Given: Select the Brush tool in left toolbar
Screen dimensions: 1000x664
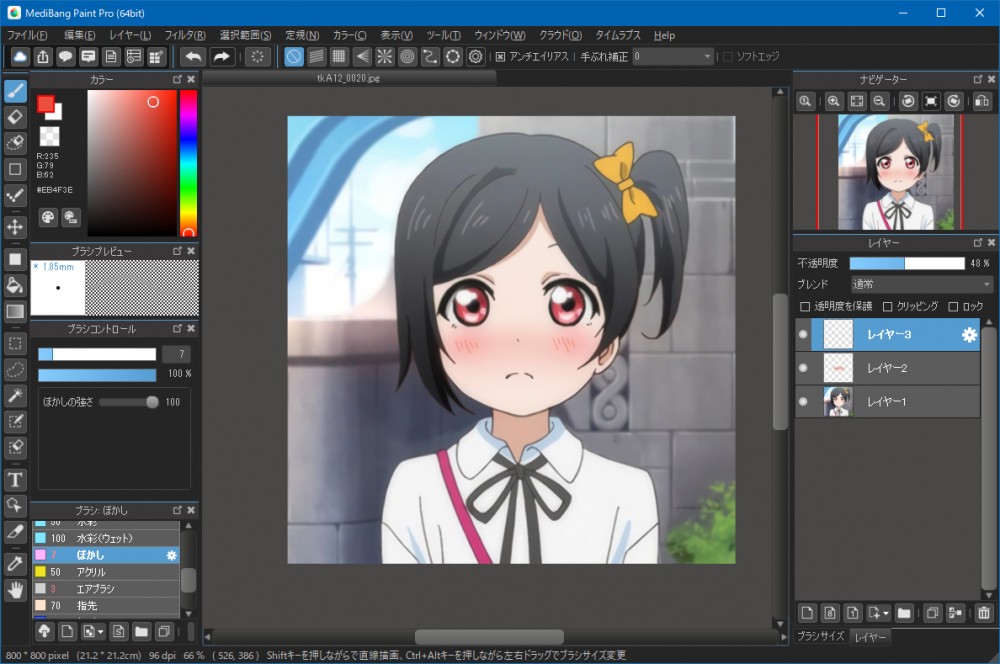Looking at the screenshot, I should [15, 91].
